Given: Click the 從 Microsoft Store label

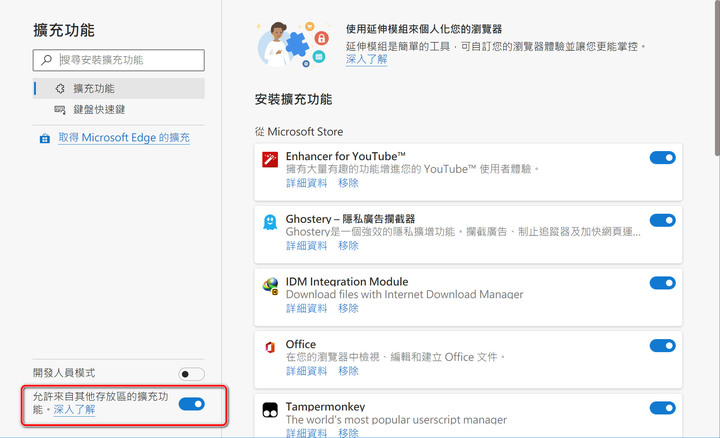Looking at the screenshot, I should 299,132.
